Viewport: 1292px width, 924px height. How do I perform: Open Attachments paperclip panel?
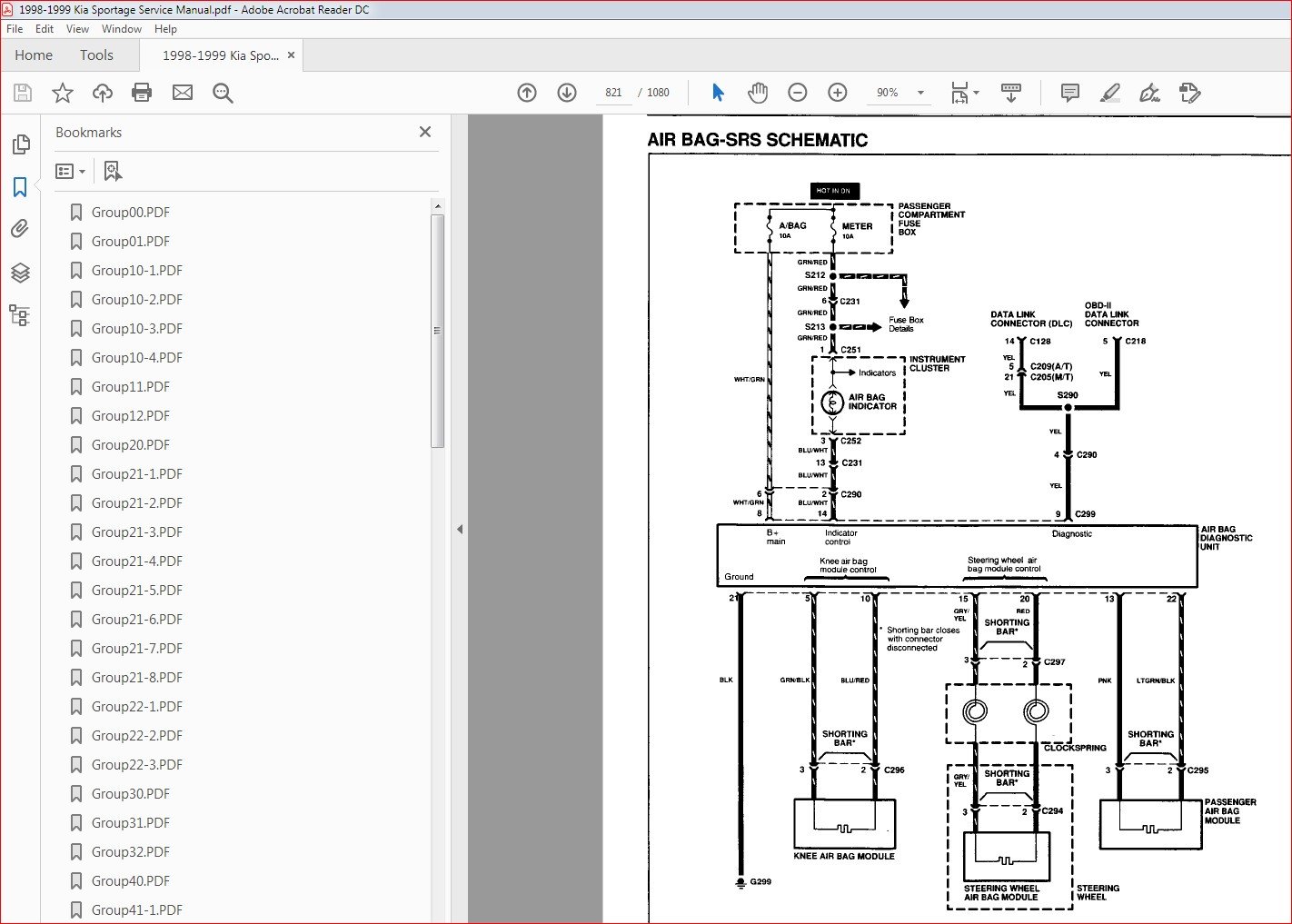20,229
